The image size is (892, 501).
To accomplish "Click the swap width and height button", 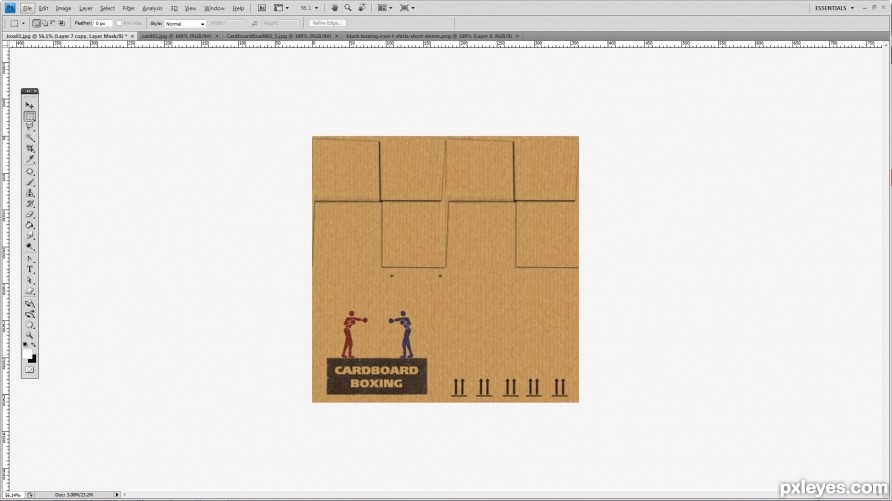I will 254,23.
